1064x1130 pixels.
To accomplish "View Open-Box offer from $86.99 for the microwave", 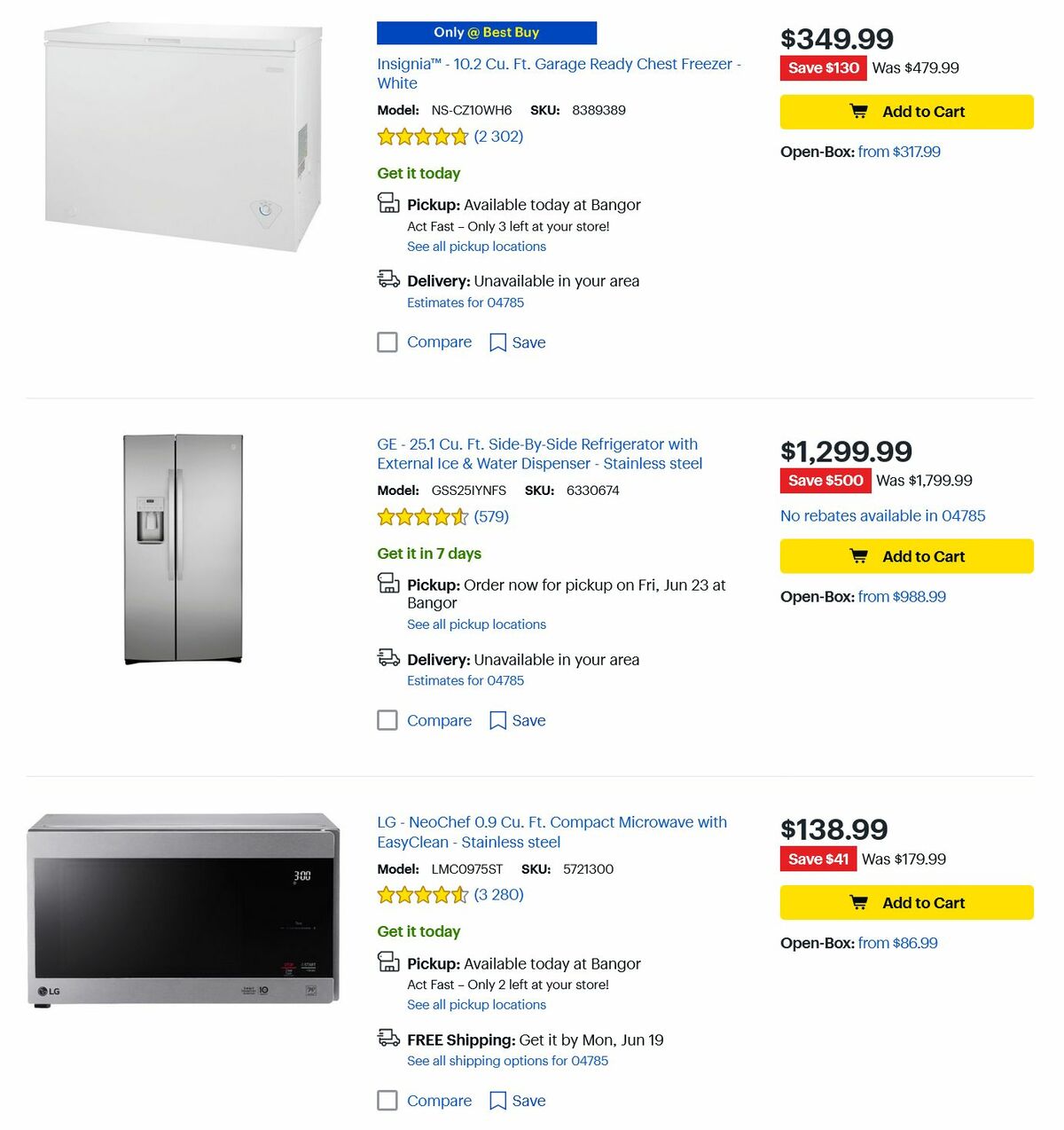I will 897,943.
